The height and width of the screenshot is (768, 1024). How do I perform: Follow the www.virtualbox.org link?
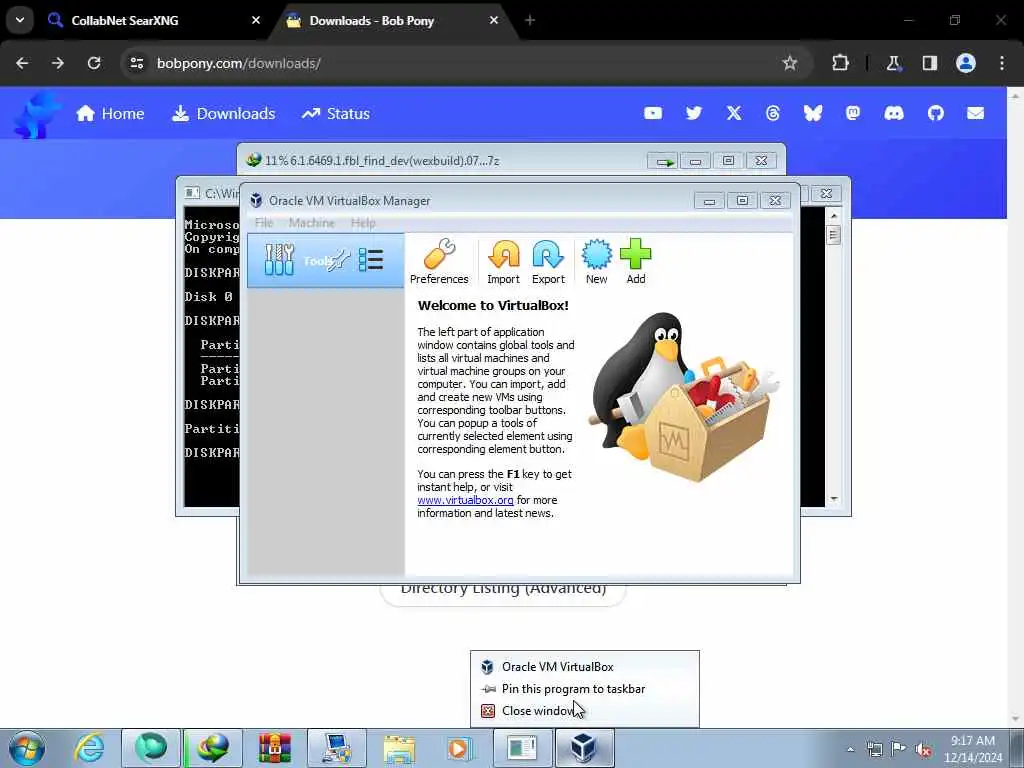coord(465,500)
